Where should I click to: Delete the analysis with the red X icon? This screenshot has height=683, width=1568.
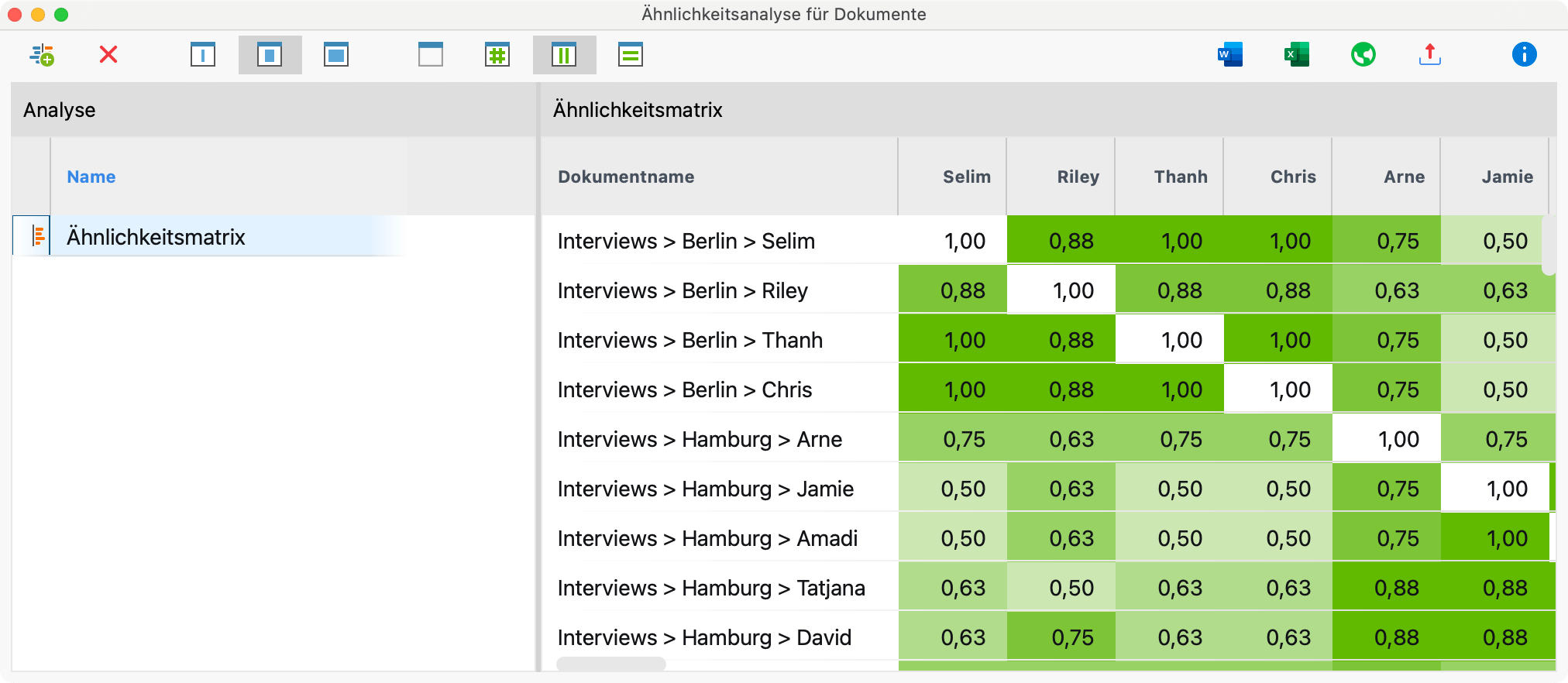click(108, 55)
